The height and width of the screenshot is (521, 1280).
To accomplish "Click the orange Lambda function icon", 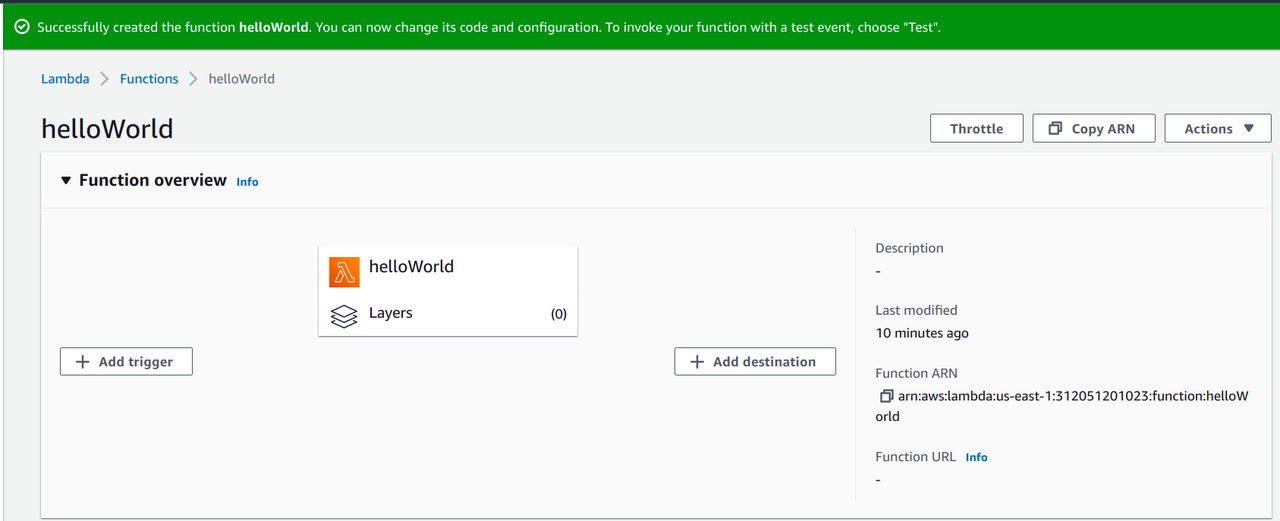I will (x=344, y=271).
